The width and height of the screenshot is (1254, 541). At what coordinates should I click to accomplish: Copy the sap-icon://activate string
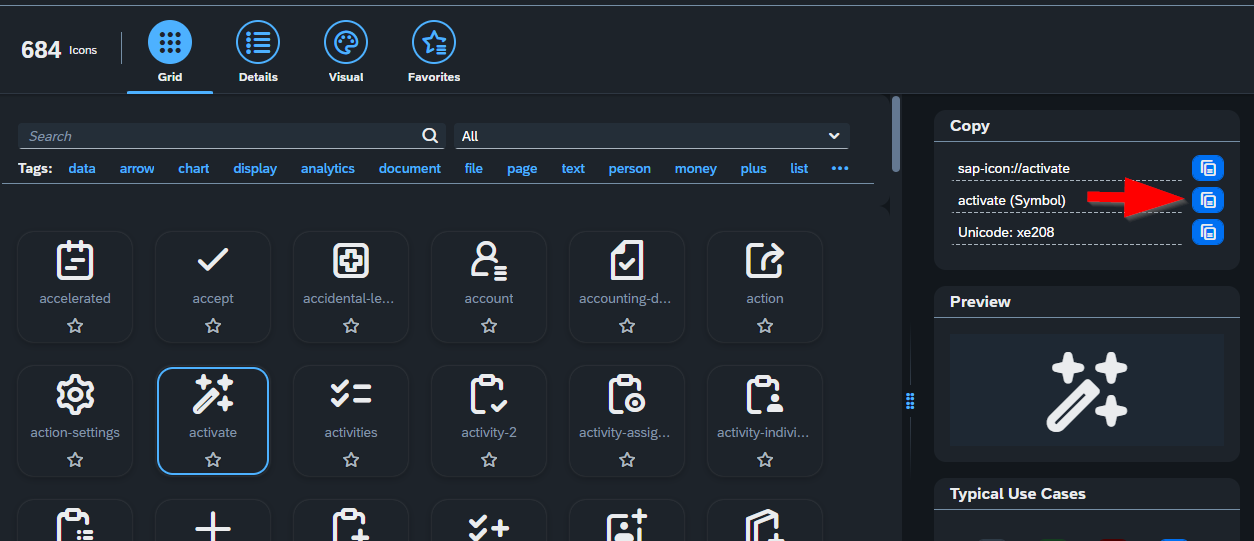1208,168
